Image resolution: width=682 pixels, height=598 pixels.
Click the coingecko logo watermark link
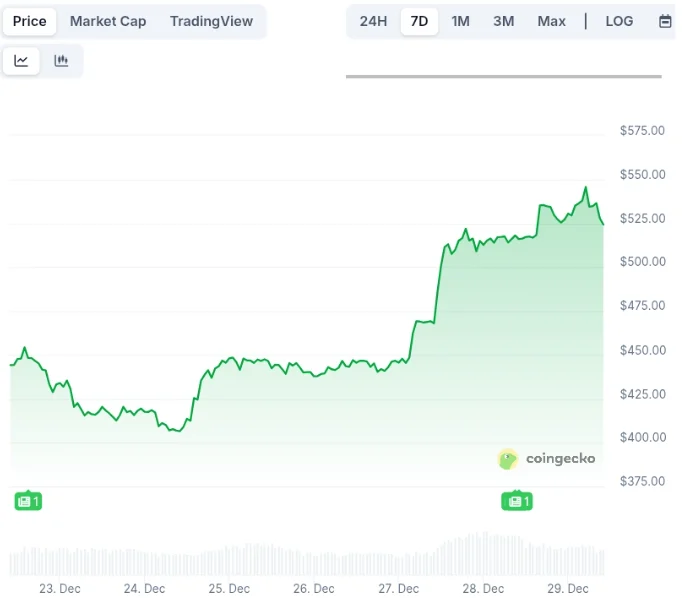tap(546, 458)
